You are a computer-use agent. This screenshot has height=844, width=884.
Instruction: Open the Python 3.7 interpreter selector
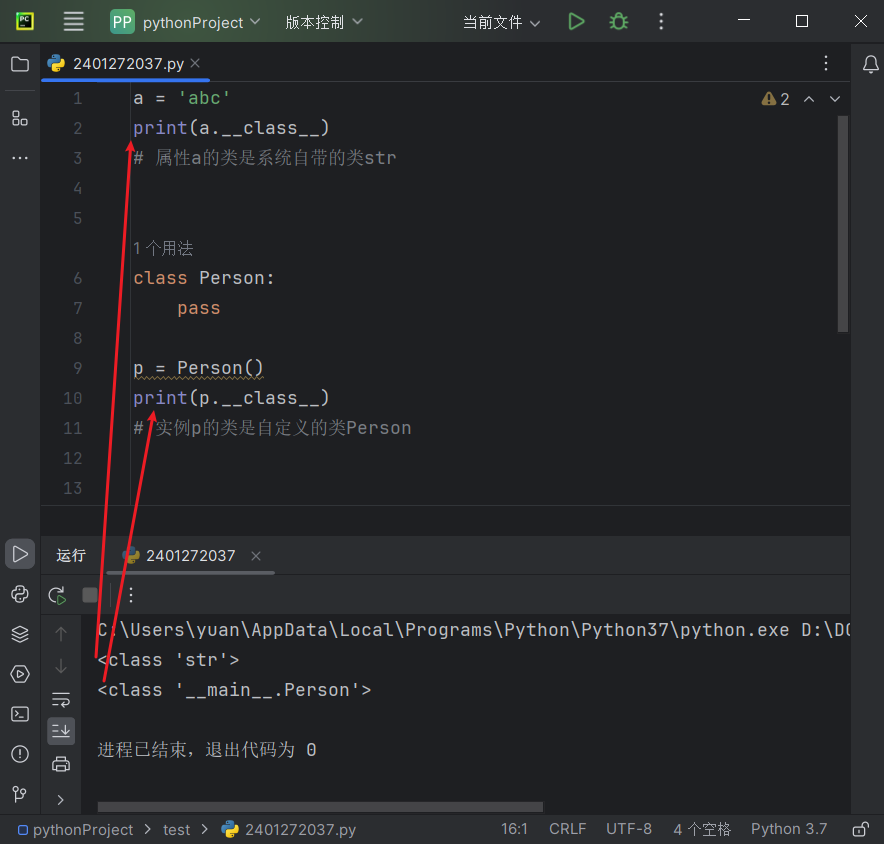[789, 829]
